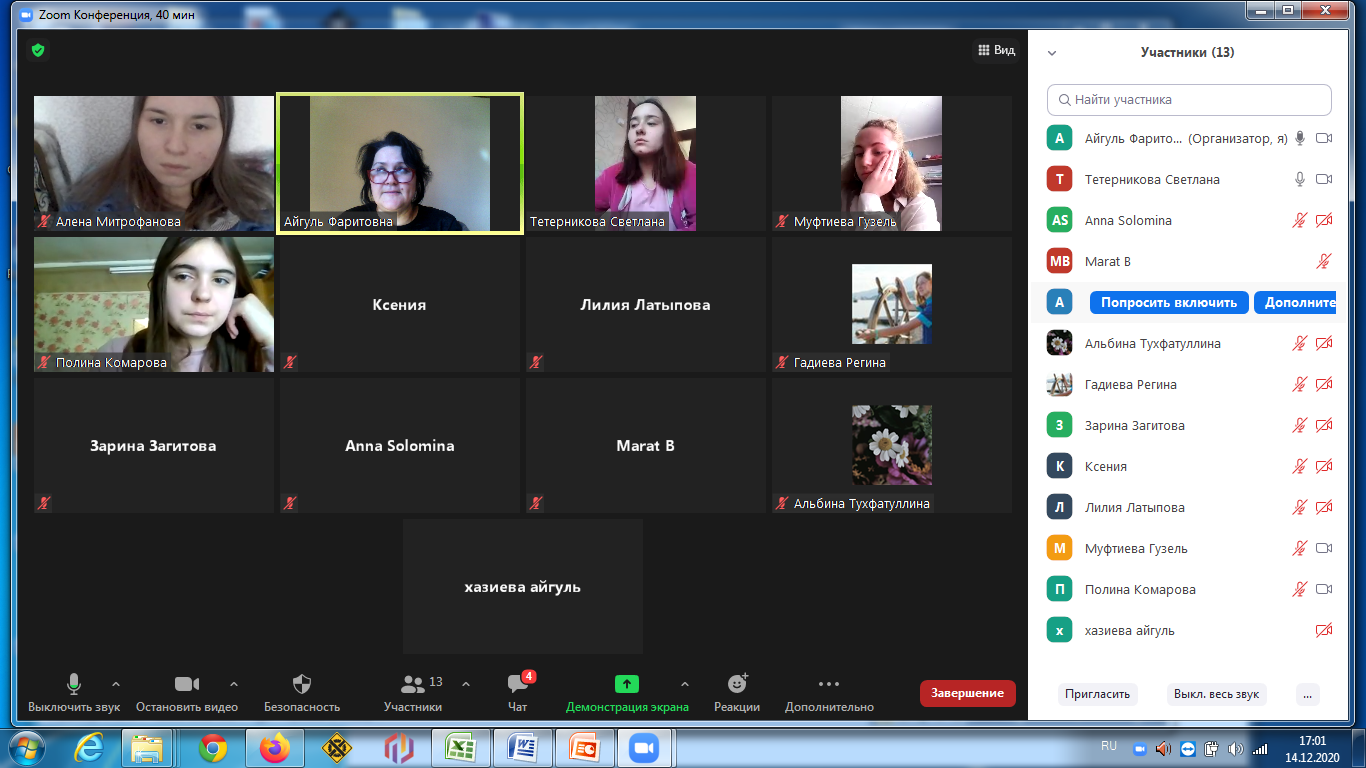The width and height of the screenshot is (1366, 768).
Task: Open the More (Дополнительно) three-dots toolbar icon
Action: pos(829,685)
